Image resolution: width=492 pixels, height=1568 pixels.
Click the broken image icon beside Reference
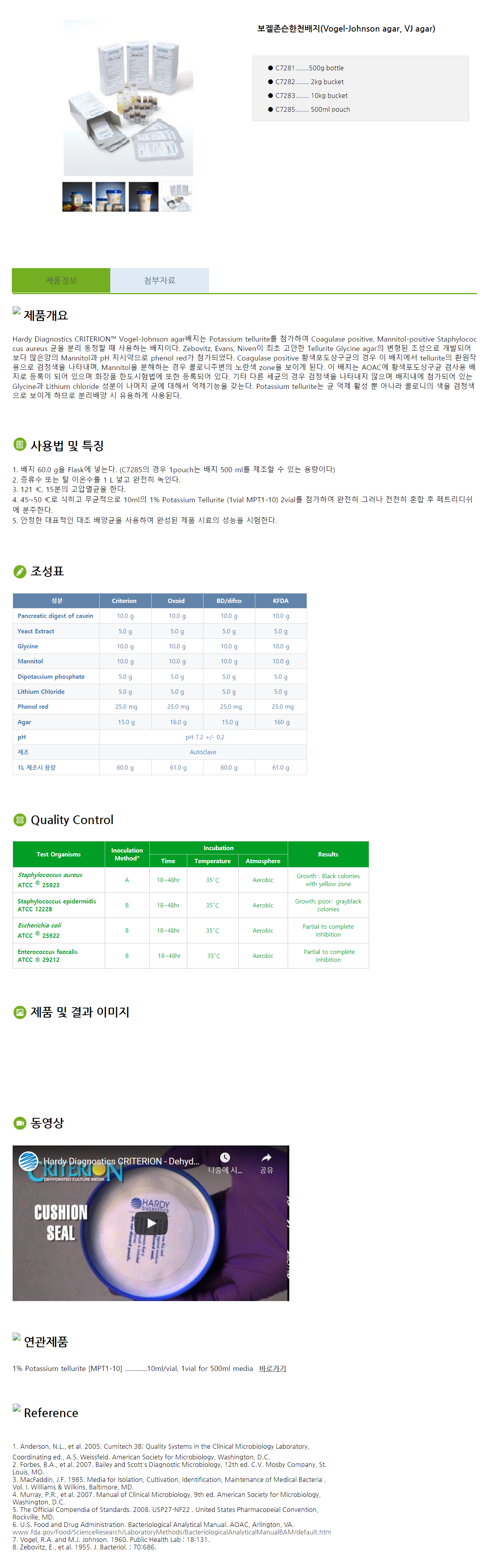click(x=17, y=1408)
